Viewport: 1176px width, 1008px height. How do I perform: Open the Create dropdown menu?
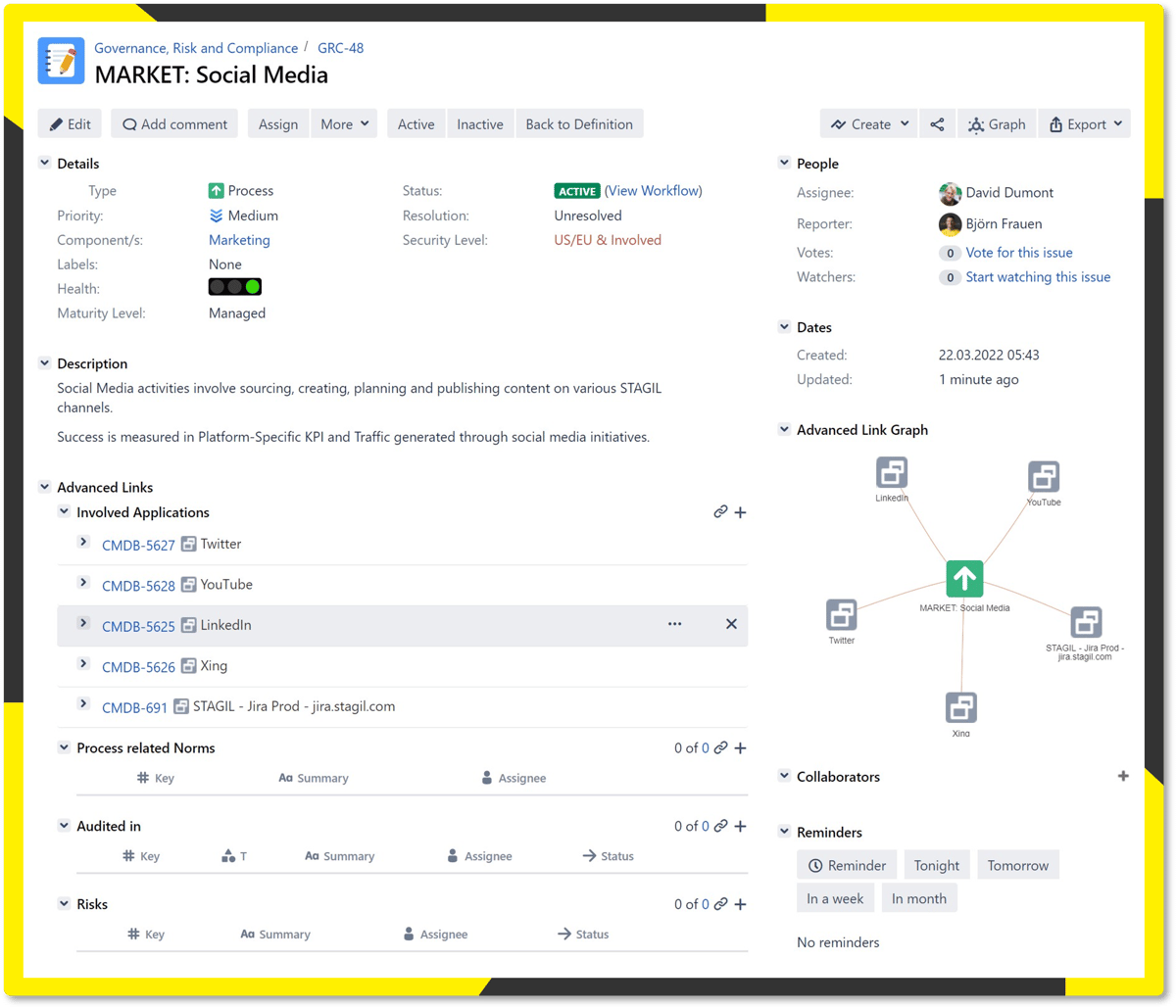tap(869, 124)
